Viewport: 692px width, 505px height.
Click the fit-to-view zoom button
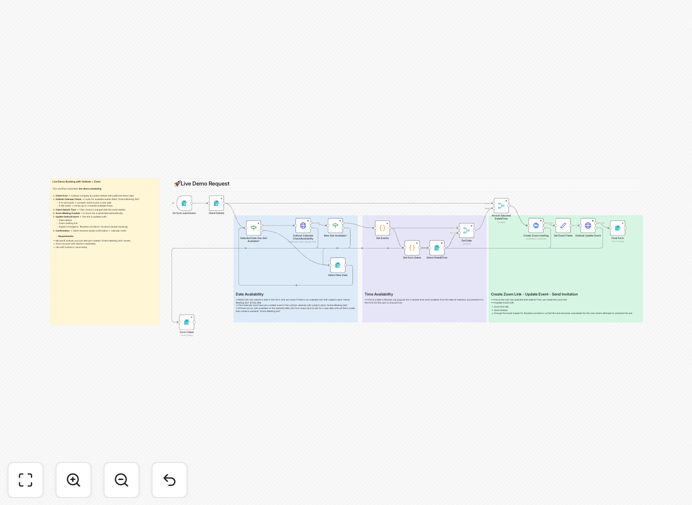point(26,480)
